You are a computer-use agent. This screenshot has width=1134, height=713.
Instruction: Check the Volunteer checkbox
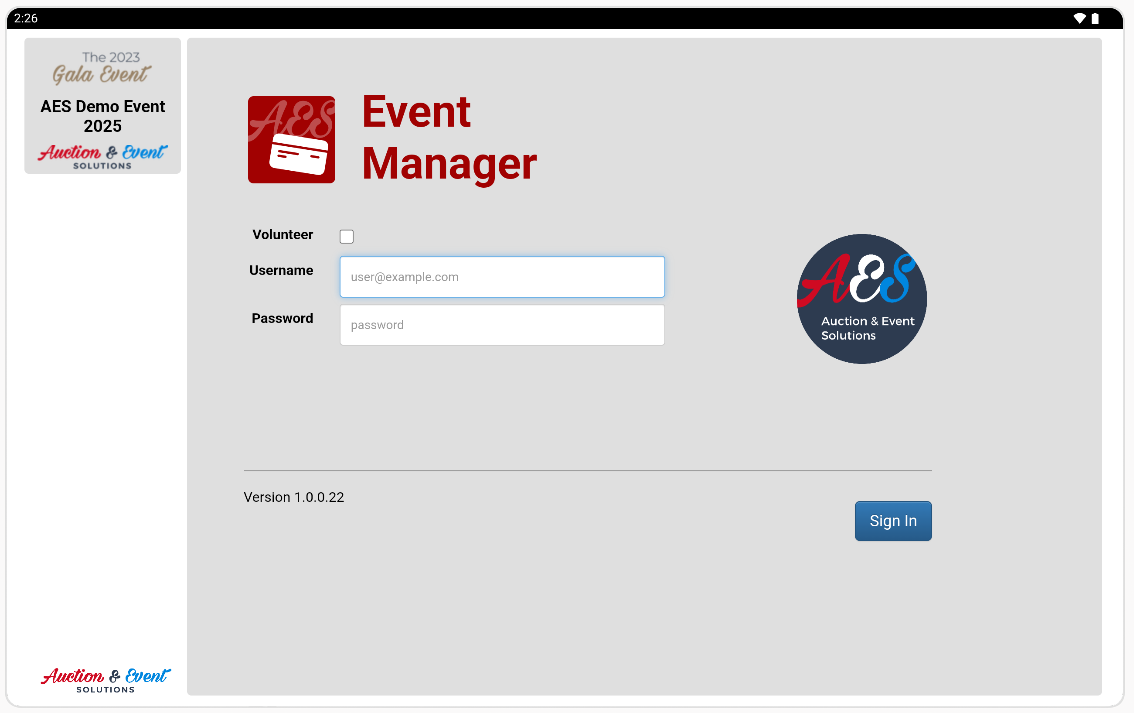click(x=347, y=236)
